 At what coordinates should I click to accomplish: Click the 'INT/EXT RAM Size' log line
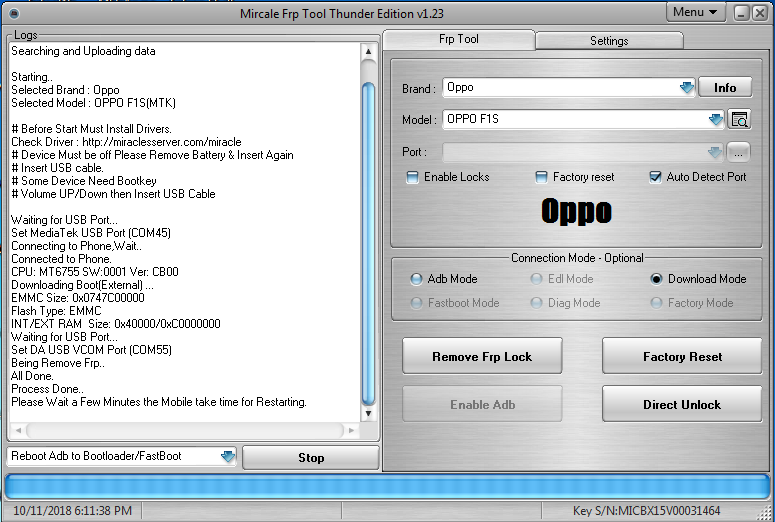click(x=116, y=324)
